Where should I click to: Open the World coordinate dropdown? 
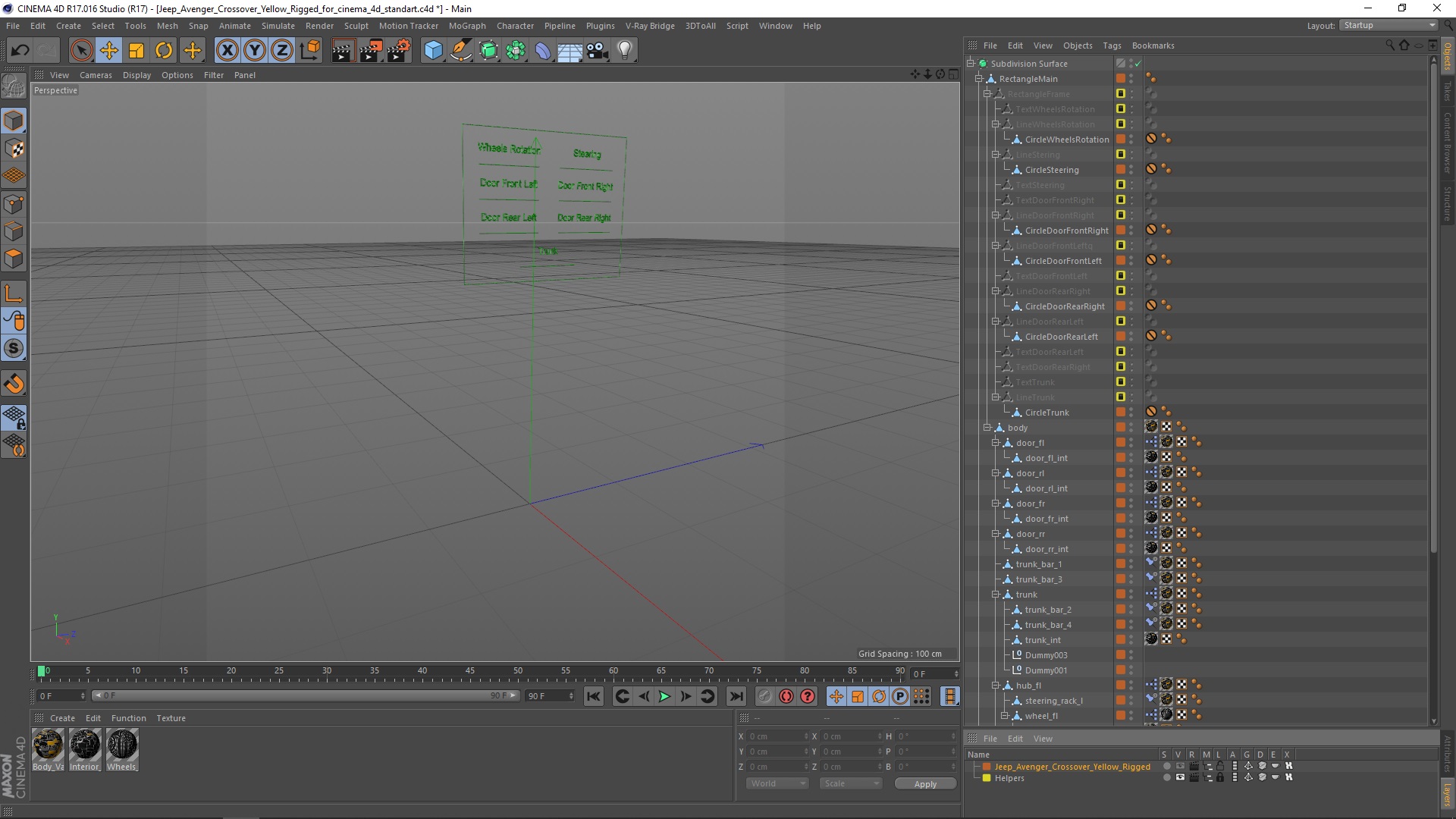tap(777, 783)
